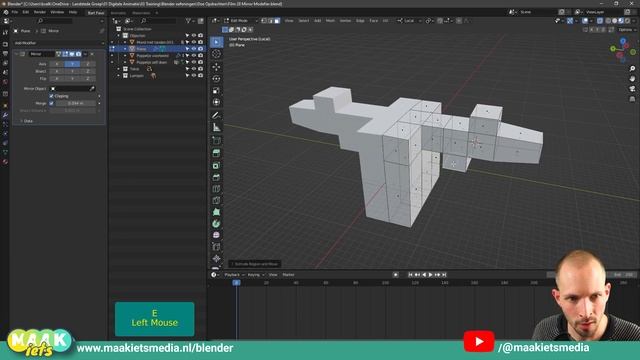Screen dimensions: 640x360
Task: Toggle Bisect X button
Action: point(57,71)
